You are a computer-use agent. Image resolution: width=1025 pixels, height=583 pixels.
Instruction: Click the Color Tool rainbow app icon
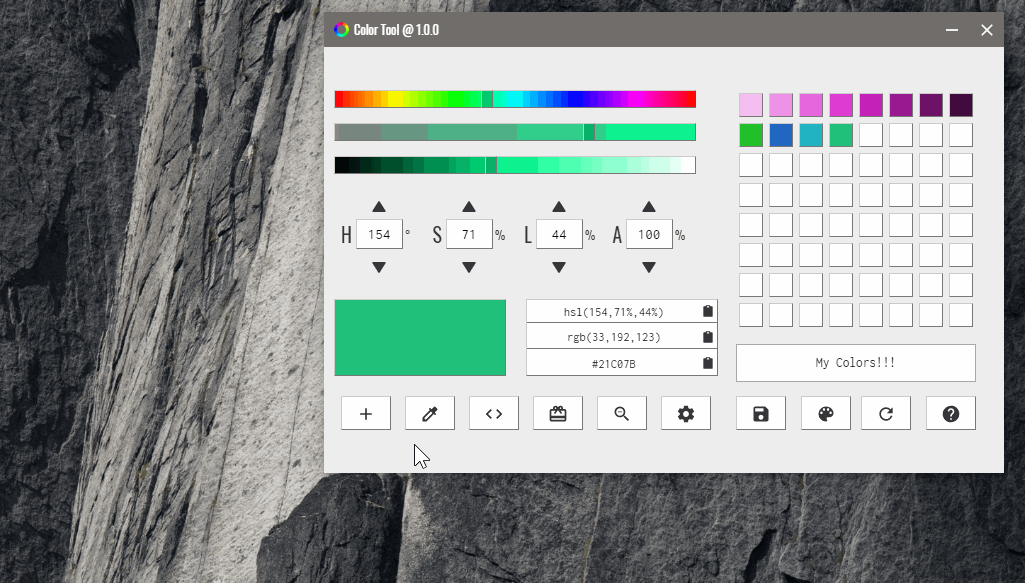tap(341, 29)
